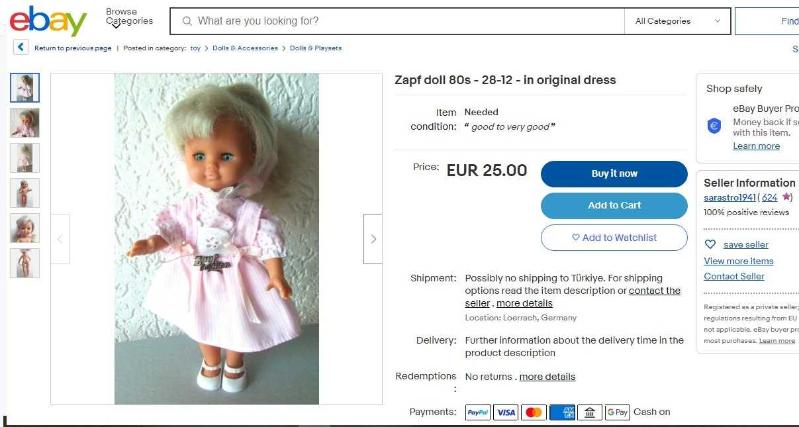Click the Add to Cart button
The height and width of the screenshot is (427, 799).
tap(614, 205)
